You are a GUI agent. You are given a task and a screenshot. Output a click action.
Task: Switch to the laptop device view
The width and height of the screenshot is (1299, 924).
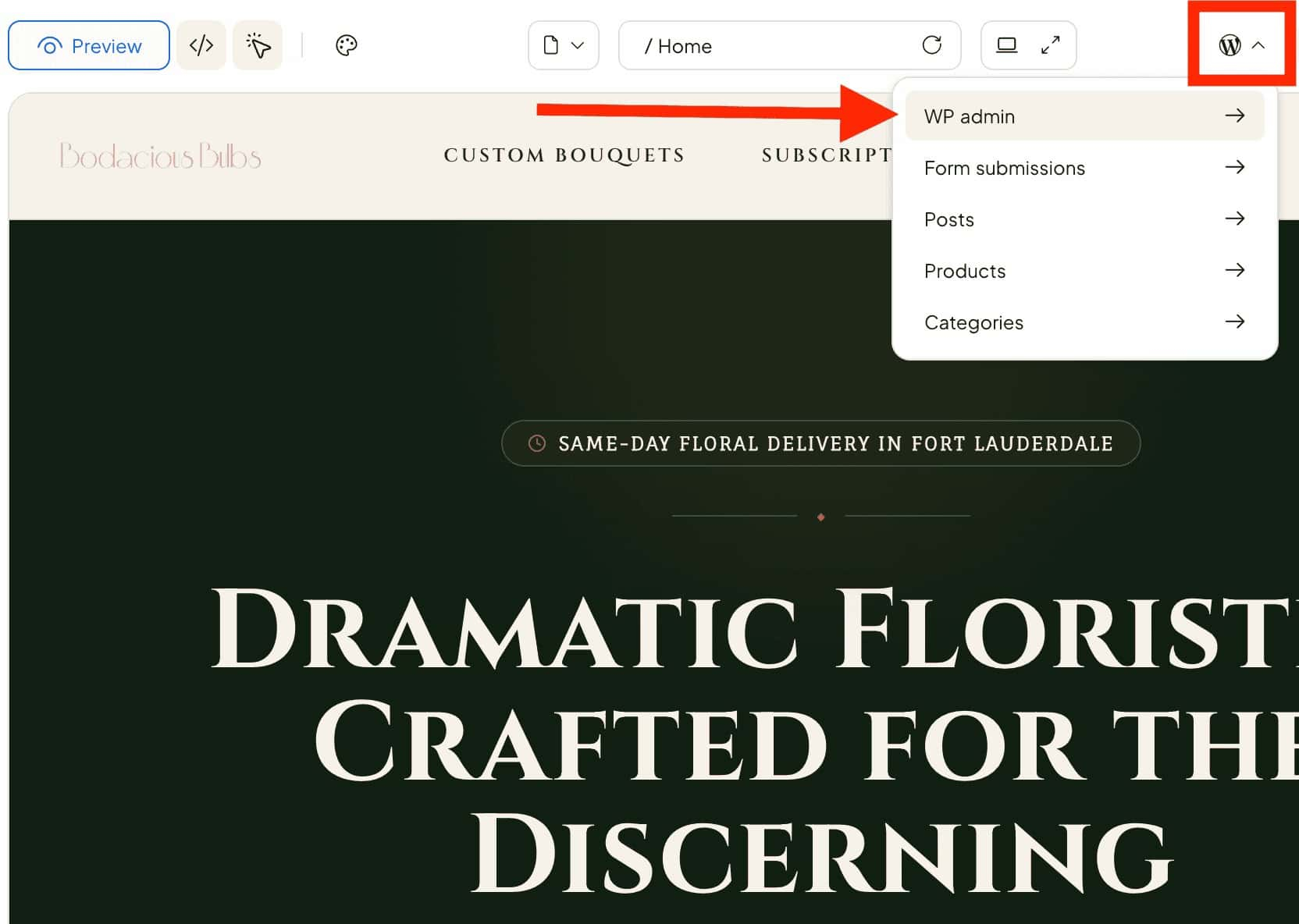click(1007, 45)
